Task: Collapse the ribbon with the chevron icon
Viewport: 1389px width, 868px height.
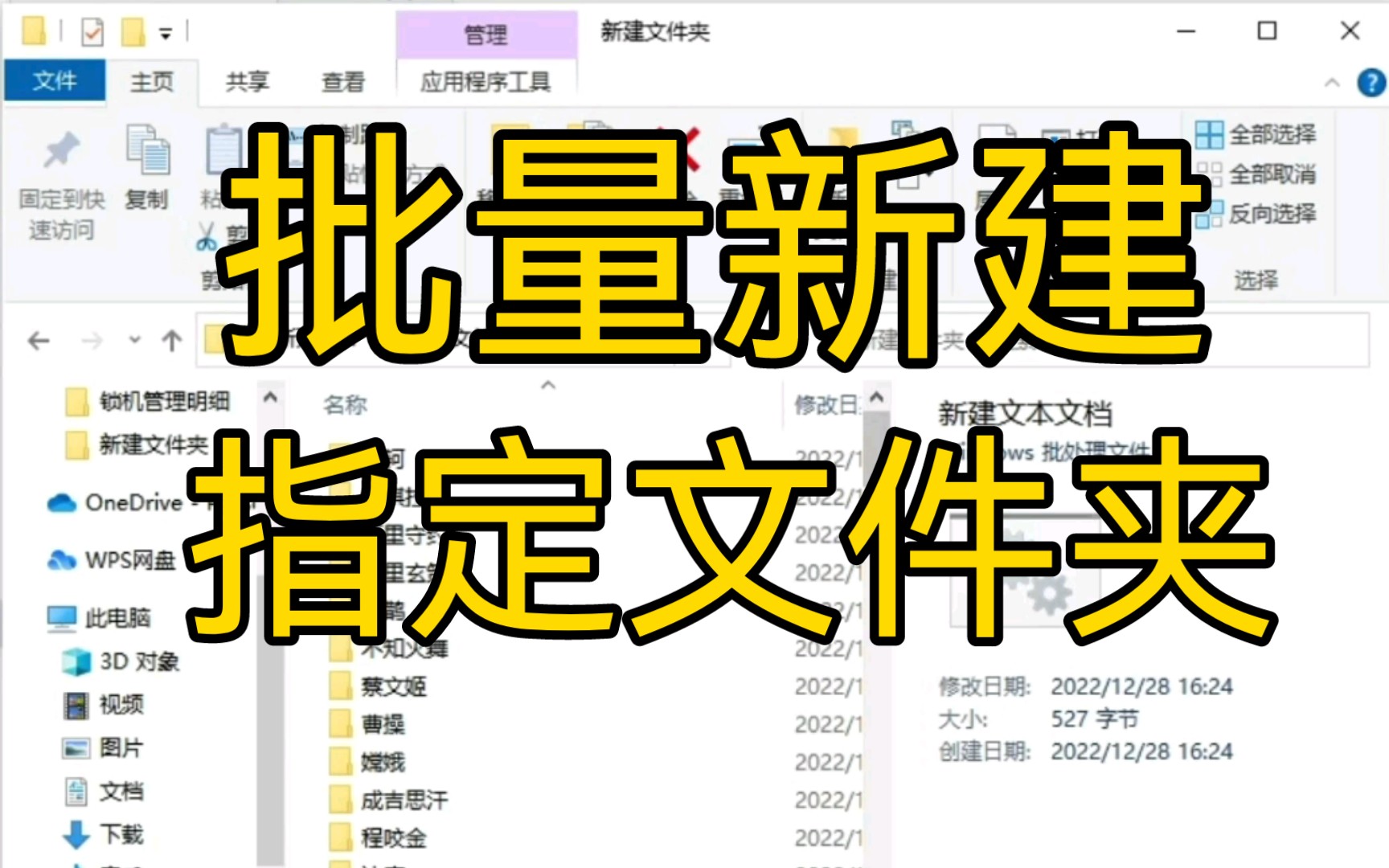Action: click(1332, 80)
